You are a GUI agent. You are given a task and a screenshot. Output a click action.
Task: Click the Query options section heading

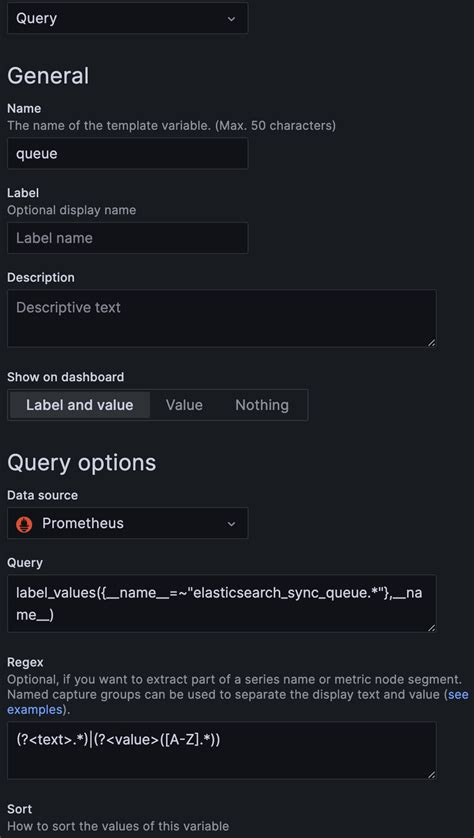tap(82, 462)
